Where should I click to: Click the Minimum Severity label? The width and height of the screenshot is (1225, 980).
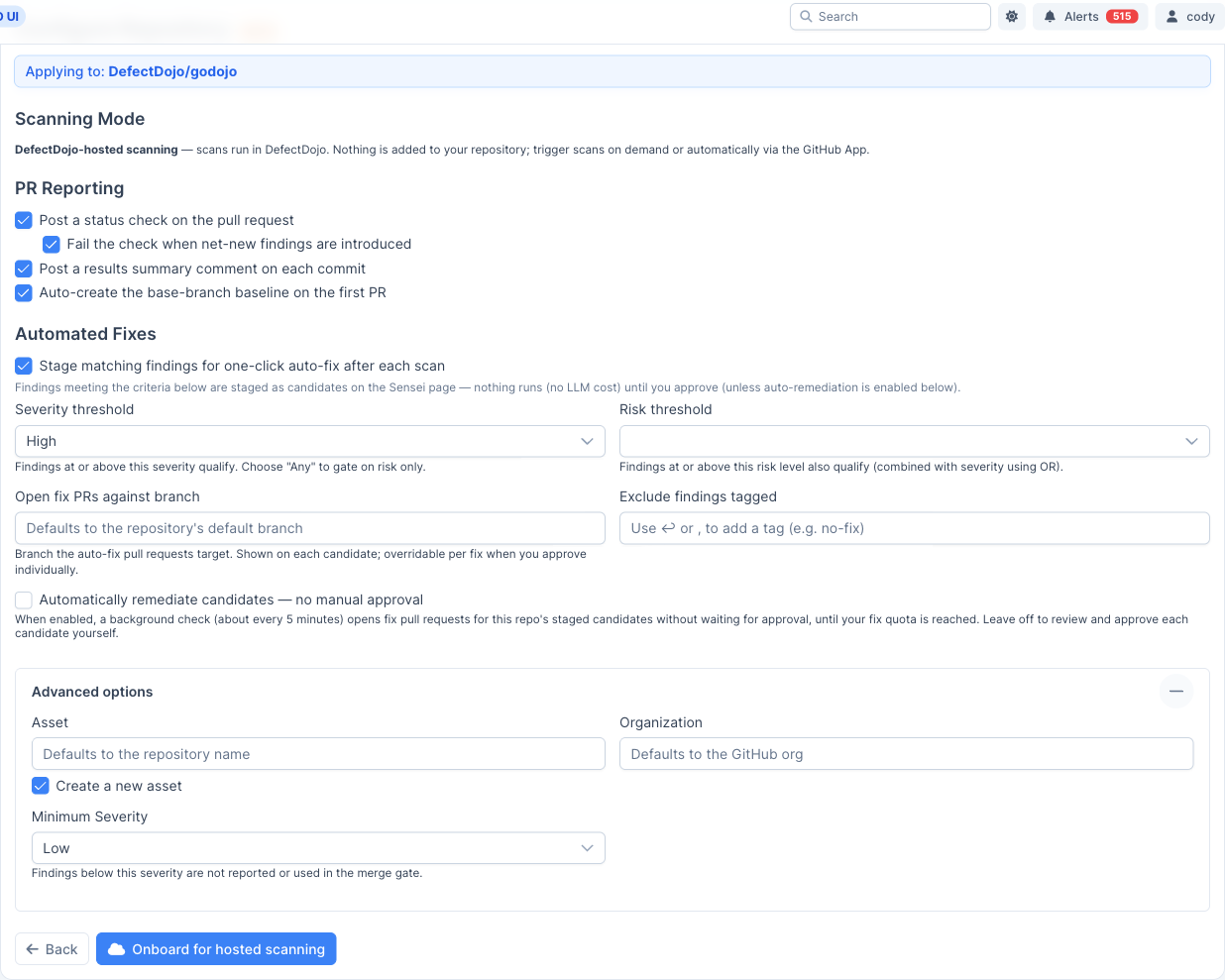click(x=89, y=817)
